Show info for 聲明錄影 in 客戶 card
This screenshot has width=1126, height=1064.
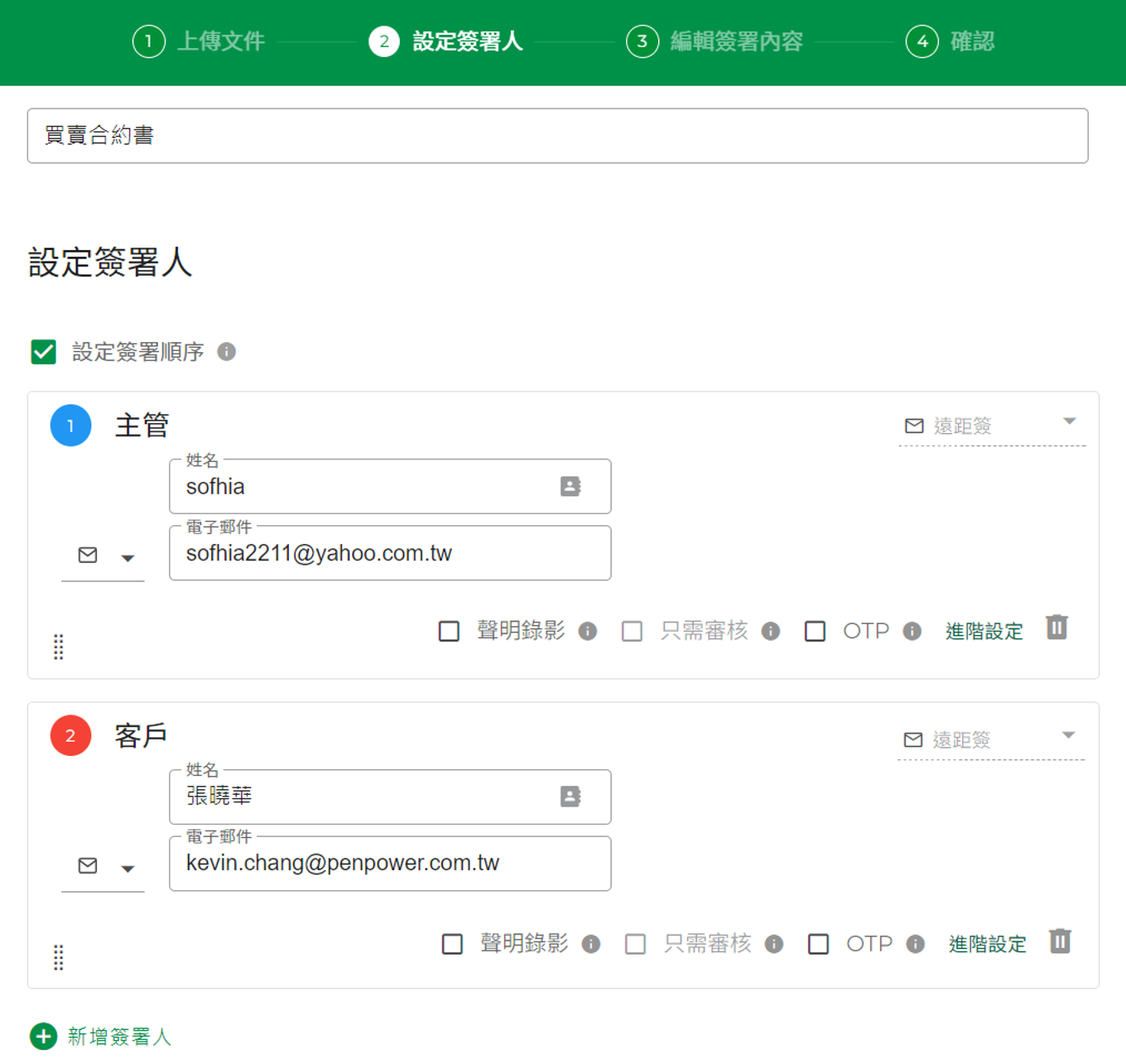[x=591, y=944]
